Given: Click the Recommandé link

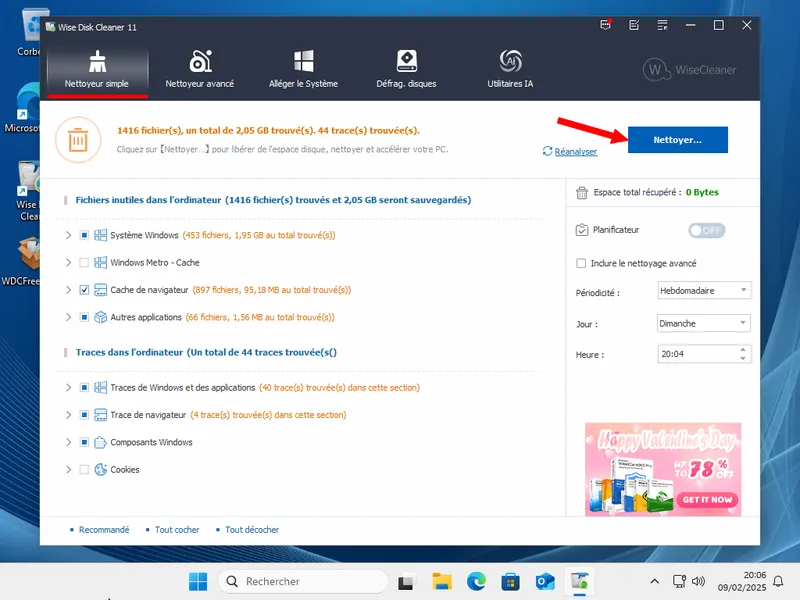Looking at the screenshot, I should point(104,530).
